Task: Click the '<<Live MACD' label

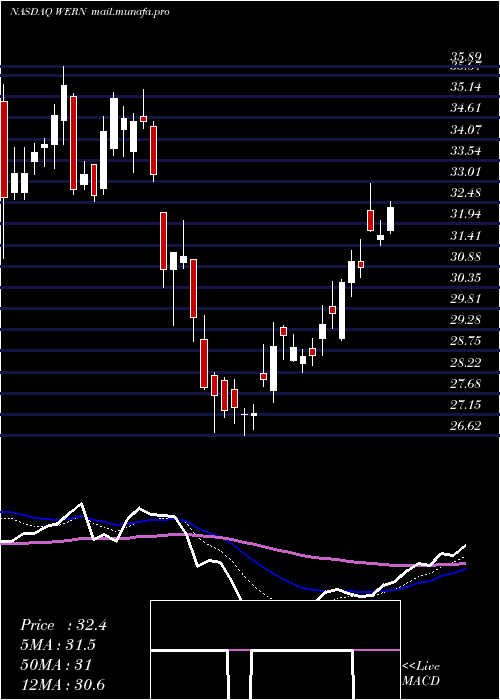Action: [x=421, y=674]
